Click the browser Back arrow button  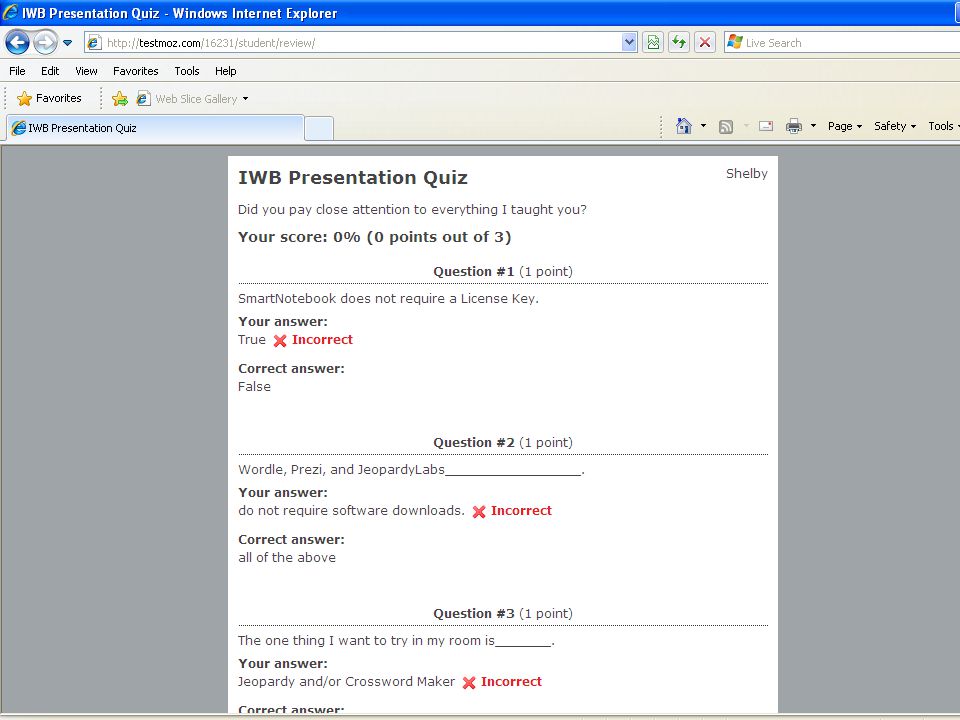click(17, 43)
